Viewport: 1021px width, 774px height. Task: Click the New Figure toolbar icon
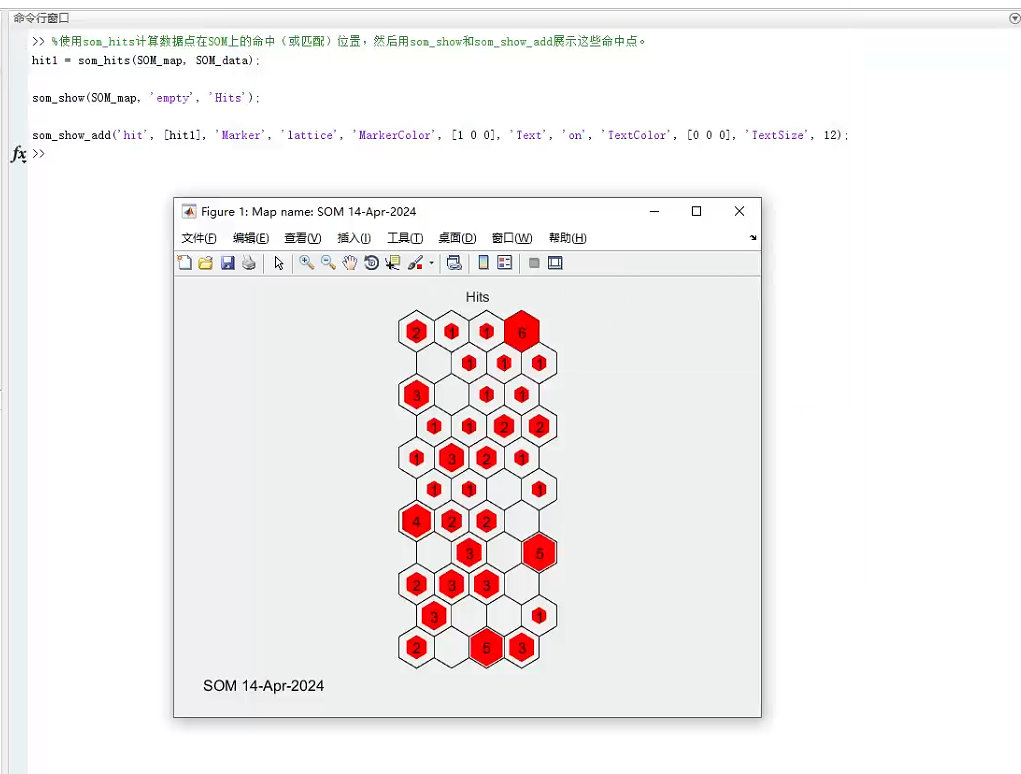[185, 263]
